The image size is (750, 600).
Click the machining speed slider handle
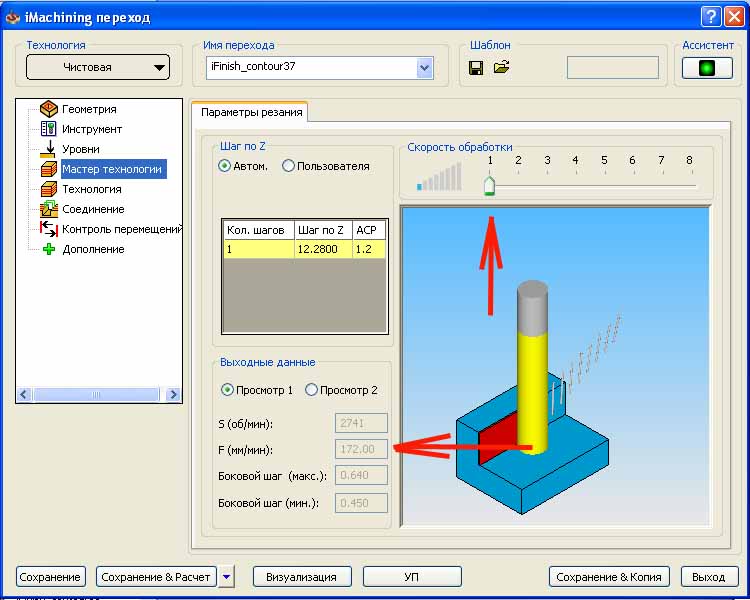[x=489, y=185]
